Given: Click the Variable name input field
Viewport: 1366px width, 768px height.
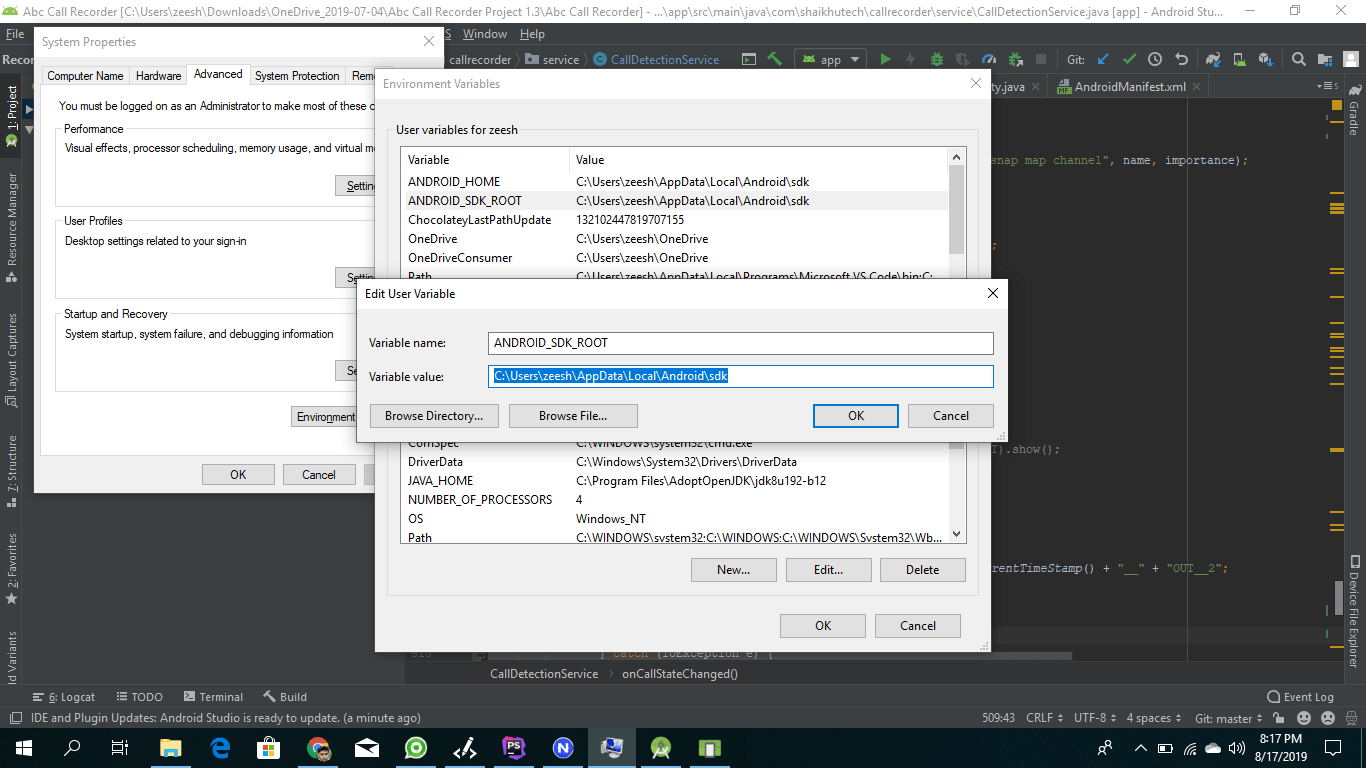Looking at the screenshot, I should pos(741,343).
